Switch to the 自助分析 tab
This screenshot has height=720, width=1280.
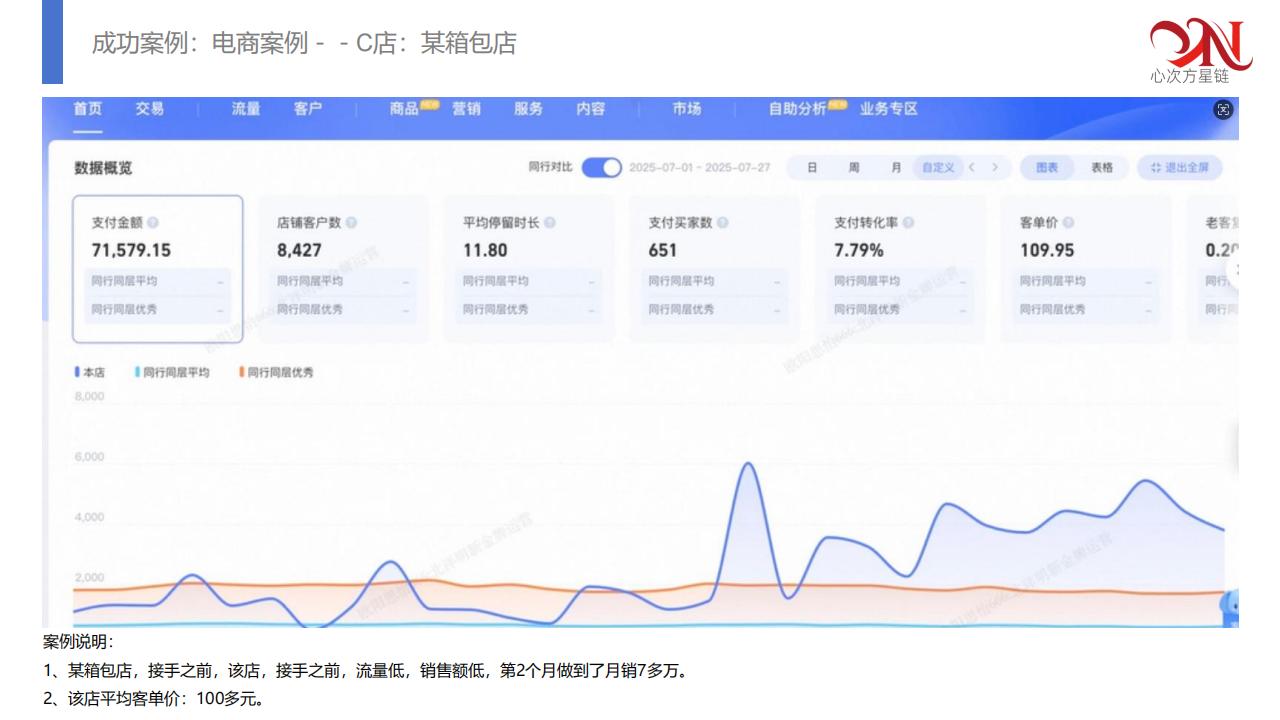click(797, 109)
